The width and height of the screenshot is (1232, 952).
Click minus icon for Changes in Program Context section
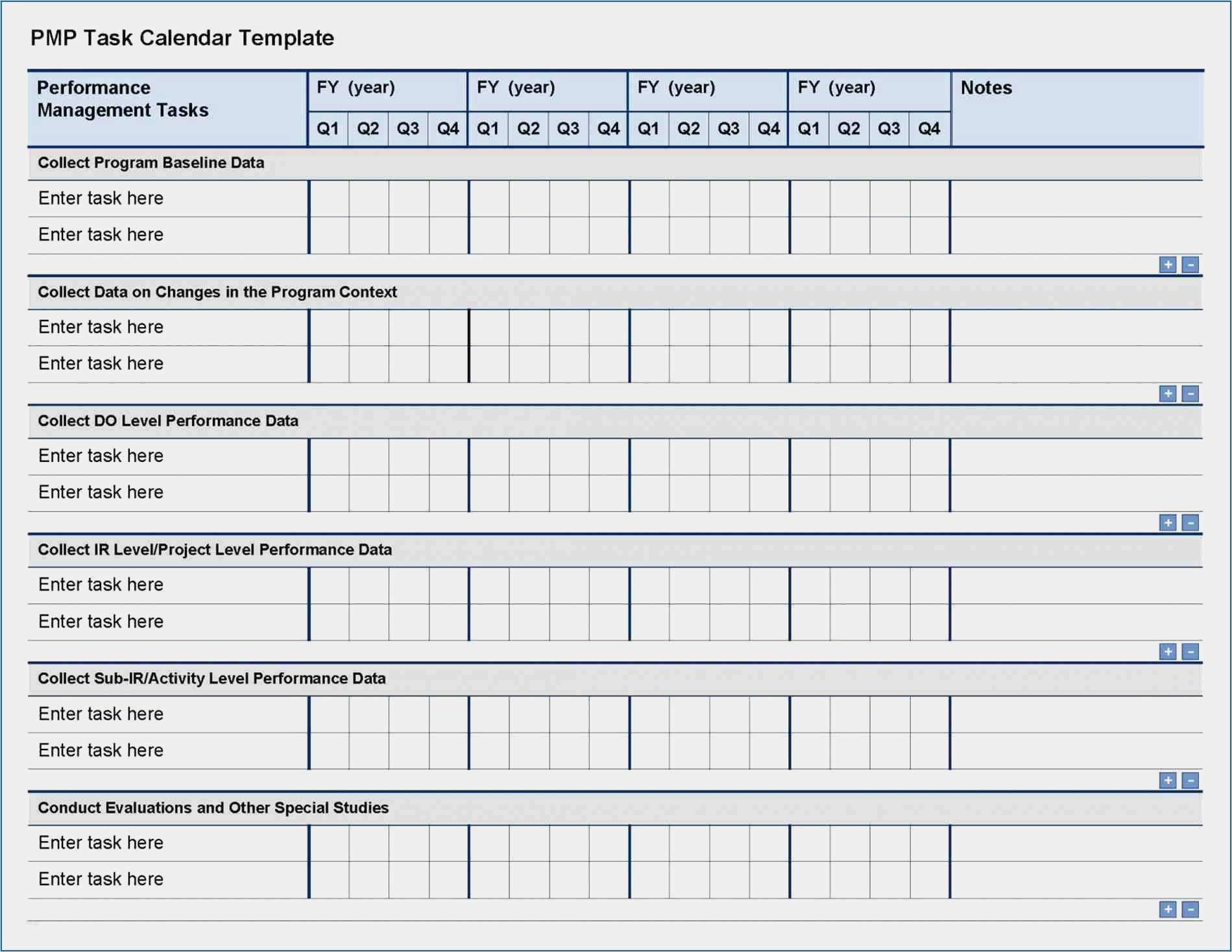click(1190, 394)
